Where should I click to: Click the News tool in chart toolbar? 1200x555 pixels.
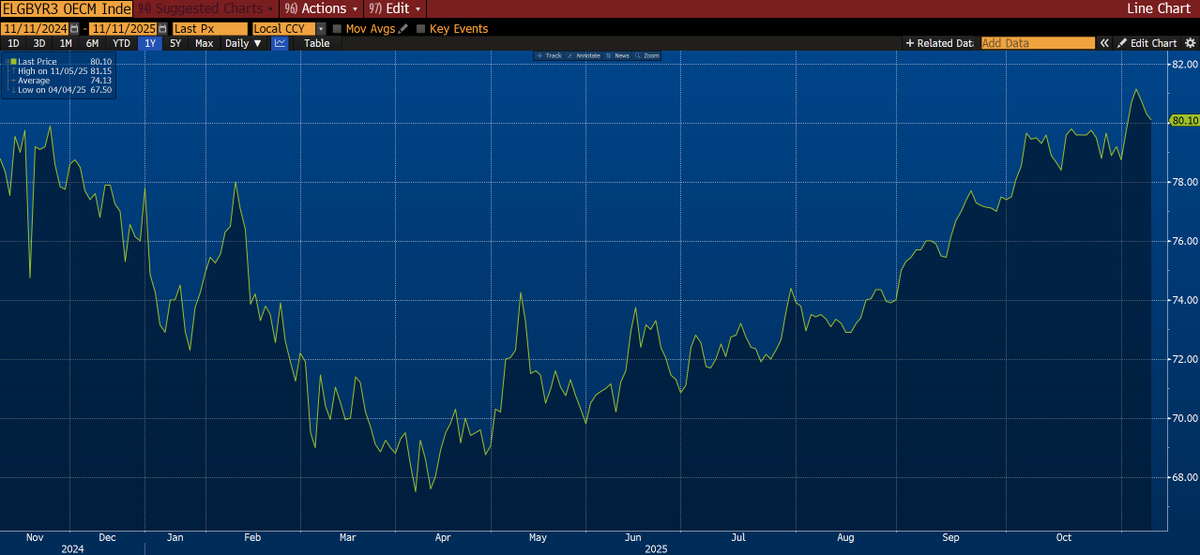tap(617, 55)
